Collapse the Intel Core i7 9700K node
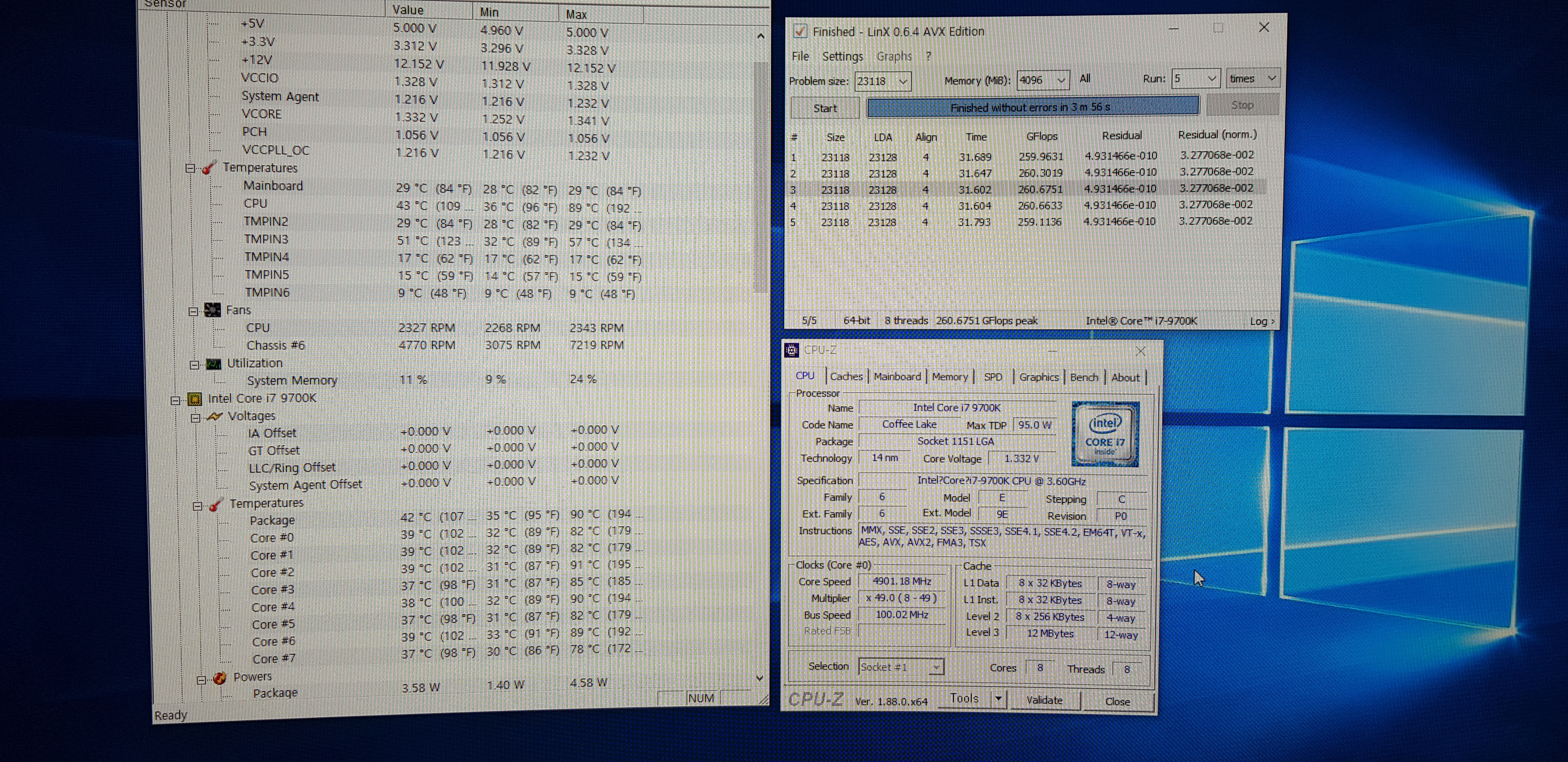The height and width of the screenshot is (762, 1568). click(x=175, y=400)
